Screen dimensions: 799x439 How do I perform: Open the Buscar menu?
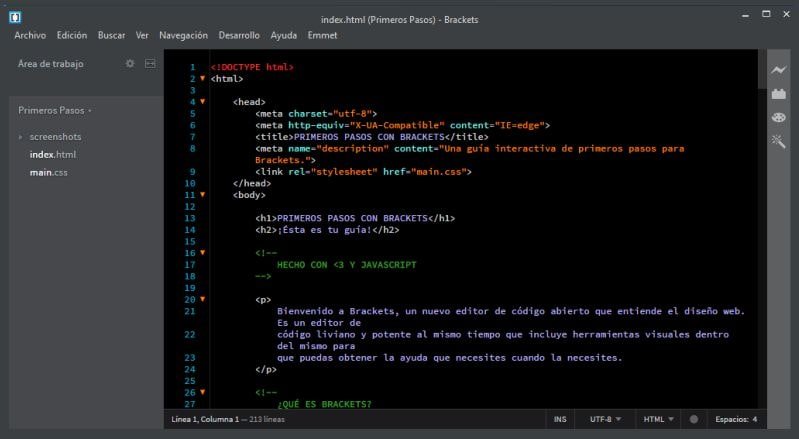(x=112, y=35)
